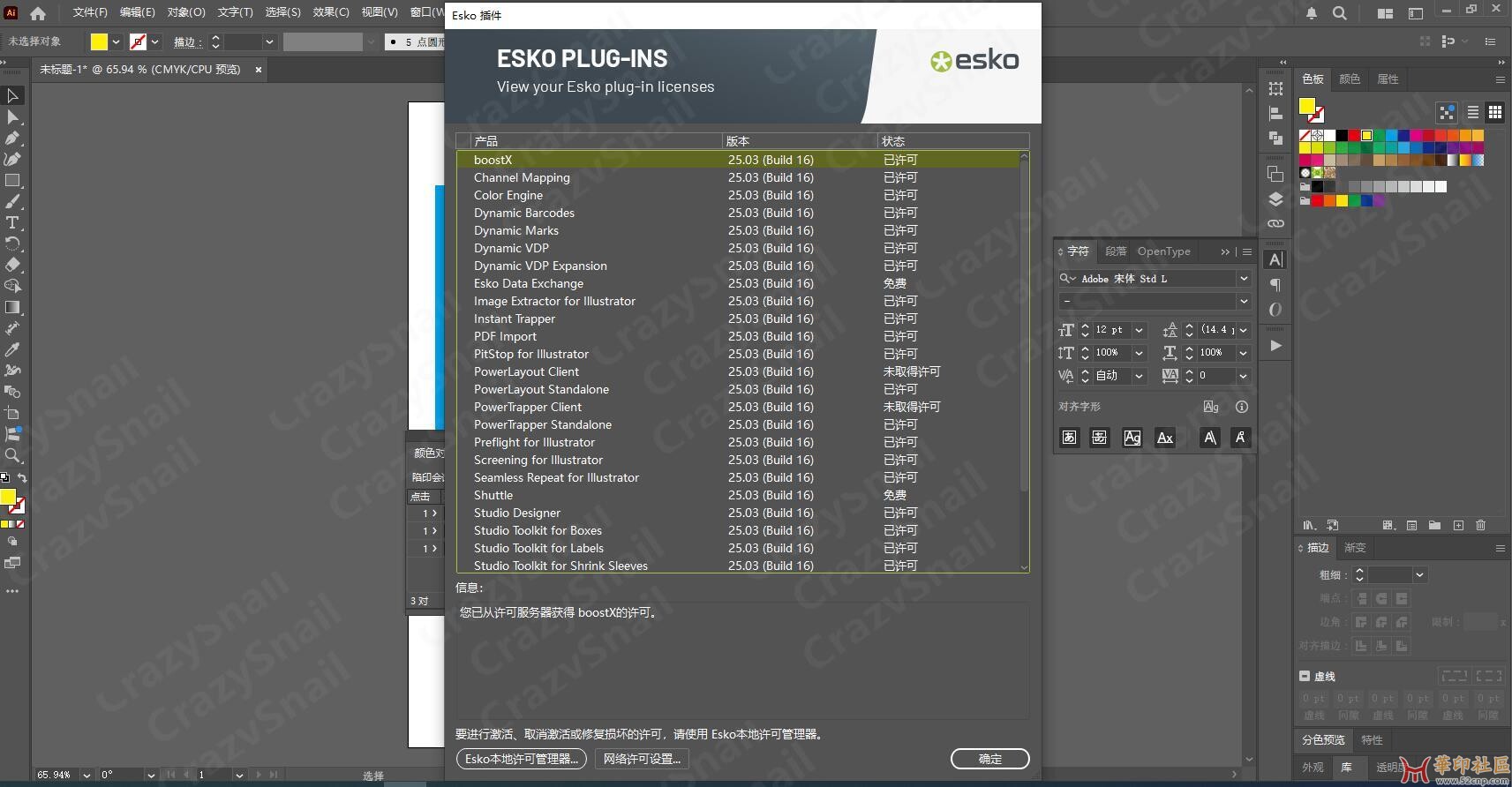Select the Selection arrow tool
Screen dimensions: 1512x787
[12, 95]
